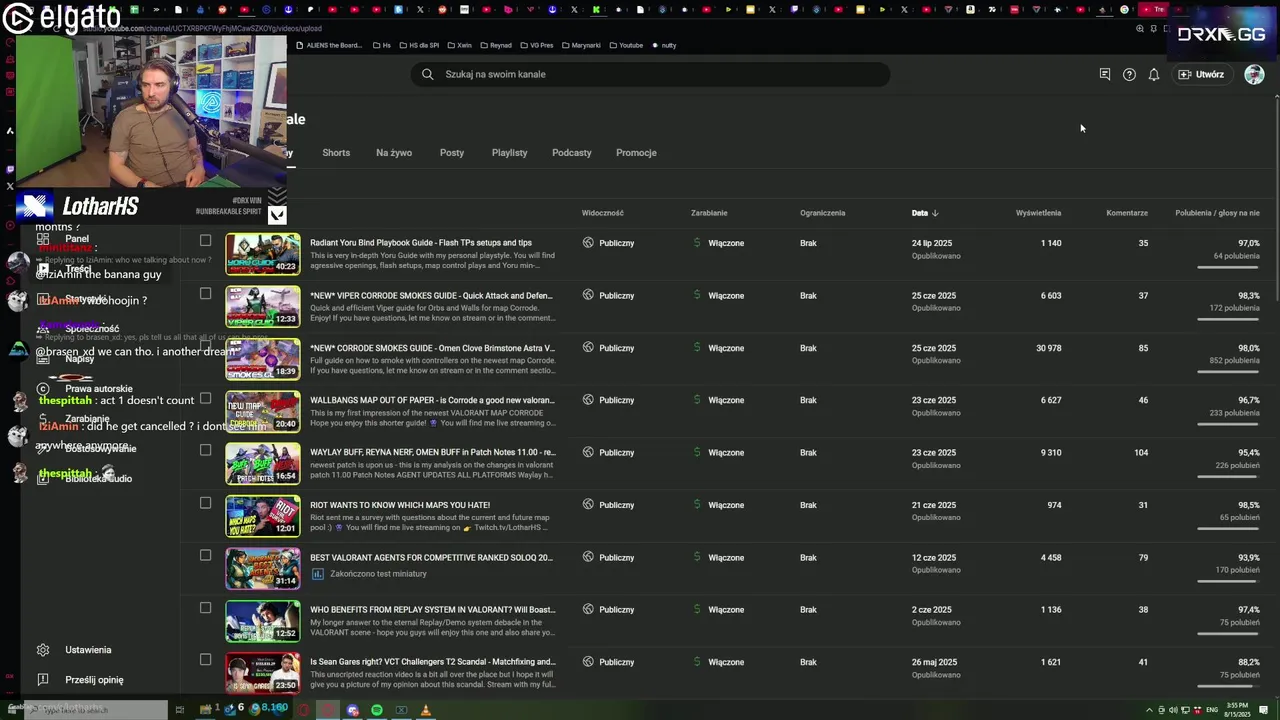Viewport: 1280px width, 720px height.
Task: Open the help question mark icon
Action: (x=1129, y=74)
